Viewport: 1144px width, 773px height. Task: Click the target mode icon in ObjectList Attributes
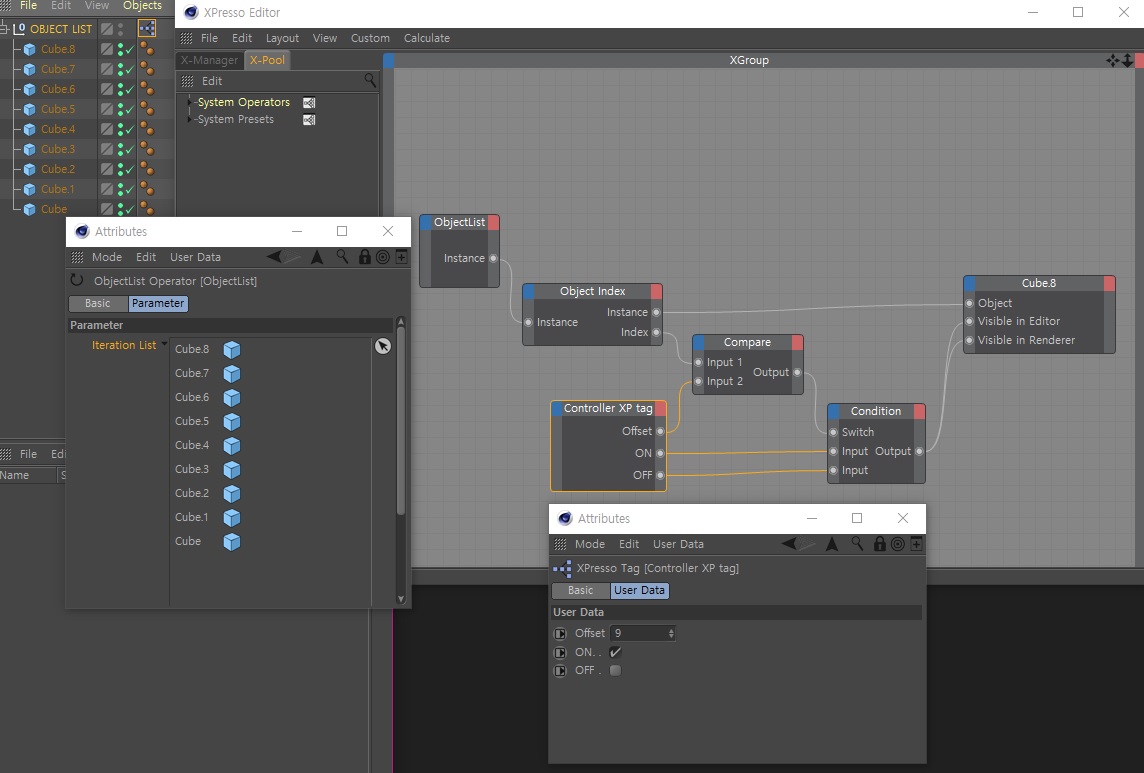pos(382,257)
